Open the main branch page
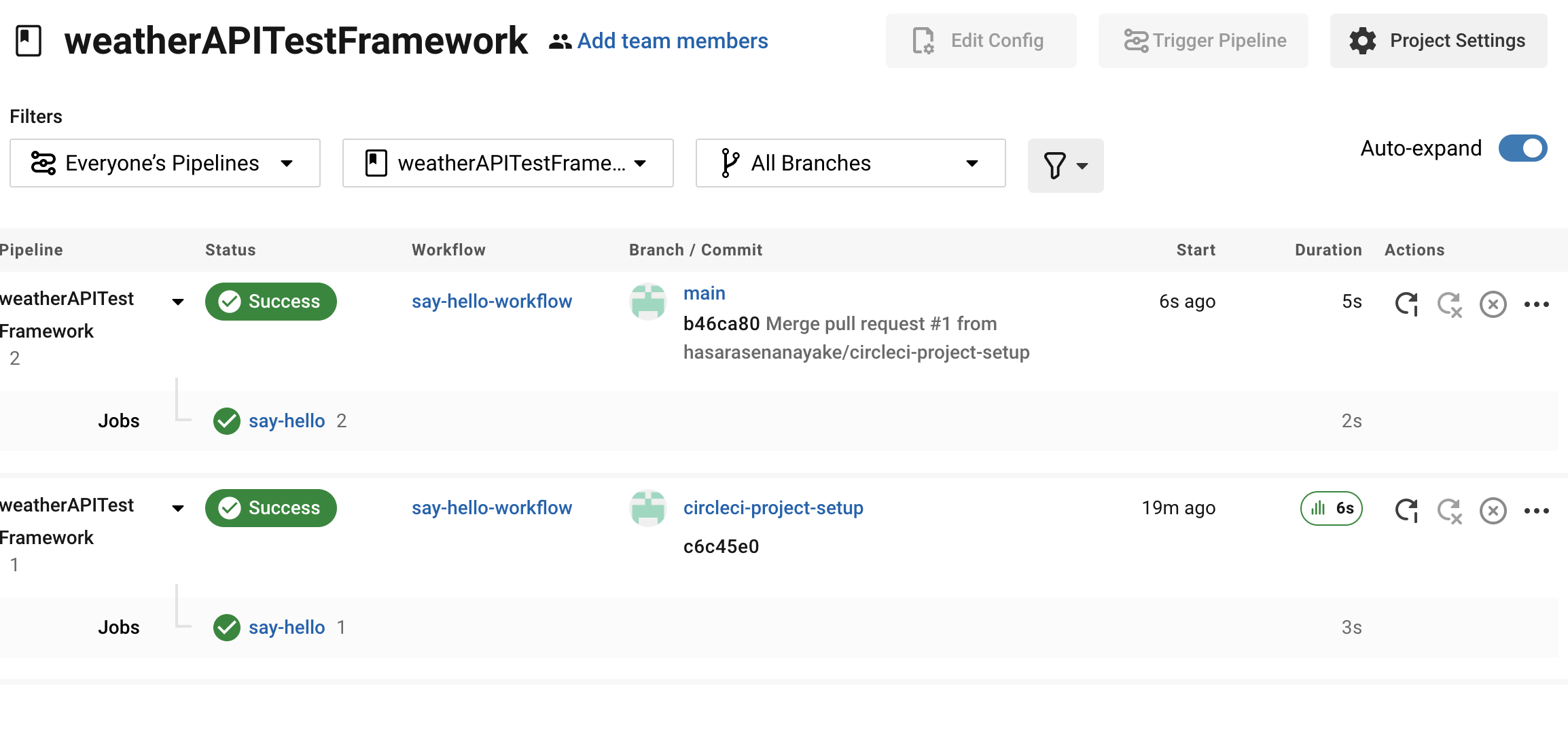Screen dimensions: 1568x754 704,293
